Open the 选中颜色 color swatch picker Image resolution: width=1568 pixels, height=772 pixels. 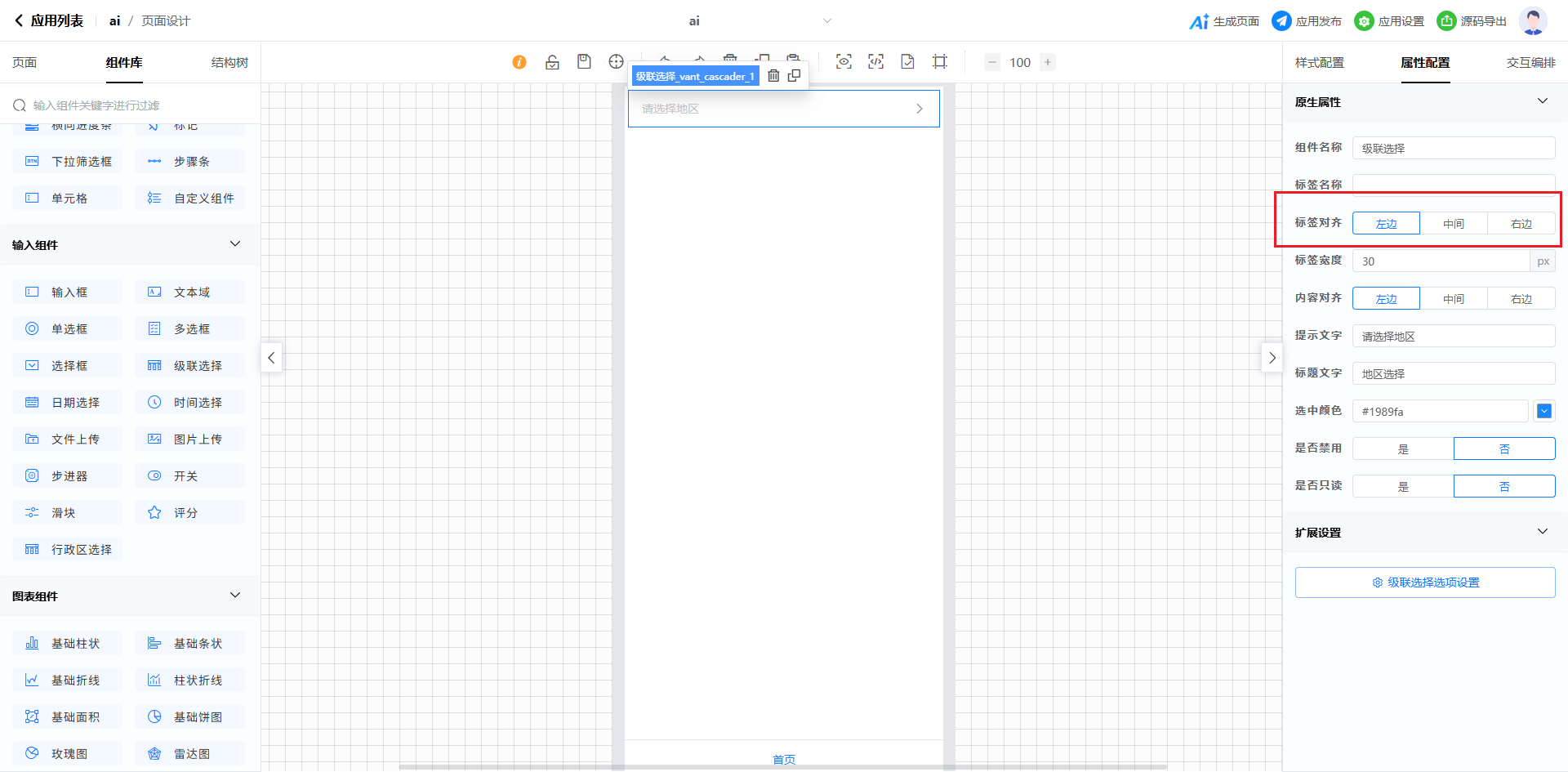coord(1543,412)
